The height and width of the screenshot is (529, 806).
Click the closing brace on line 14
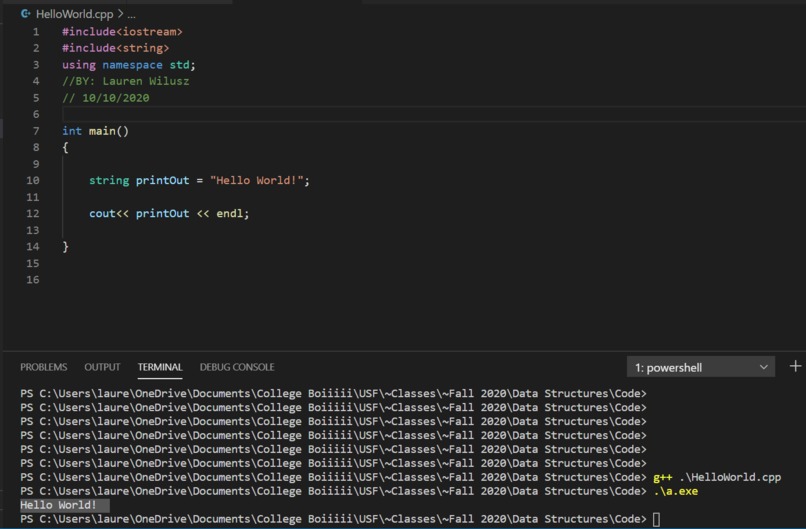click(65, 247)
